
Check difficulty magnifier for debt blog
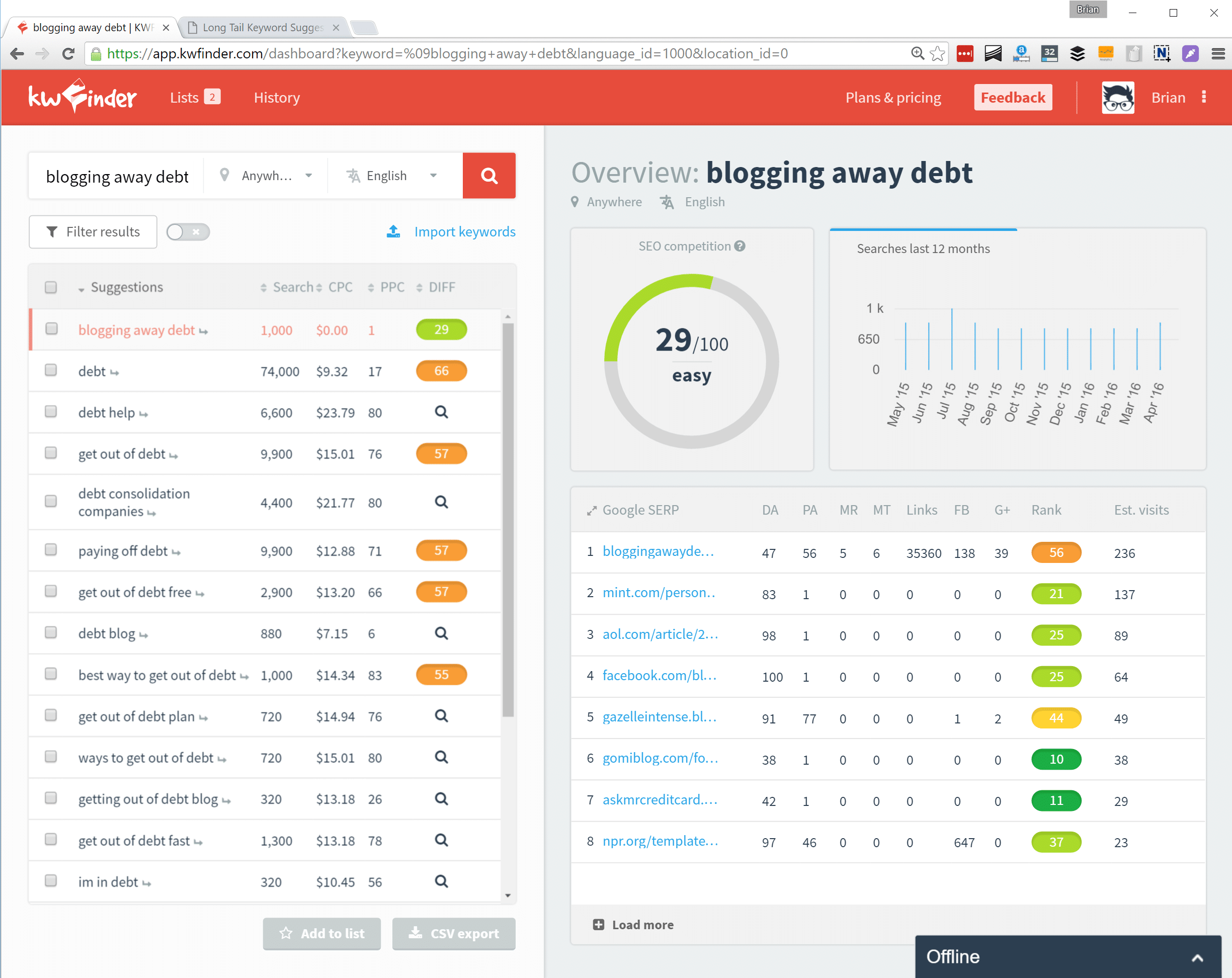441,633
